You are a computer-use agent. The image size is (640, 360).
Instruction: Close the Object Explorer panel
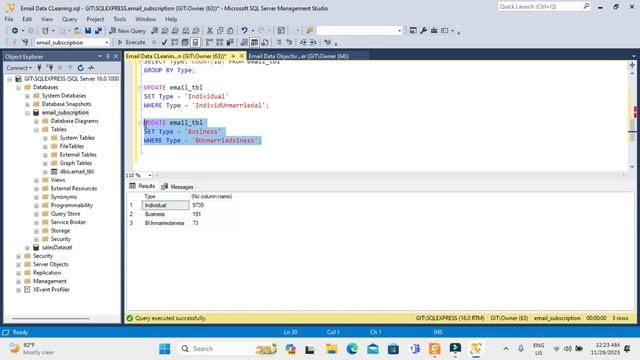coord(116,56)
